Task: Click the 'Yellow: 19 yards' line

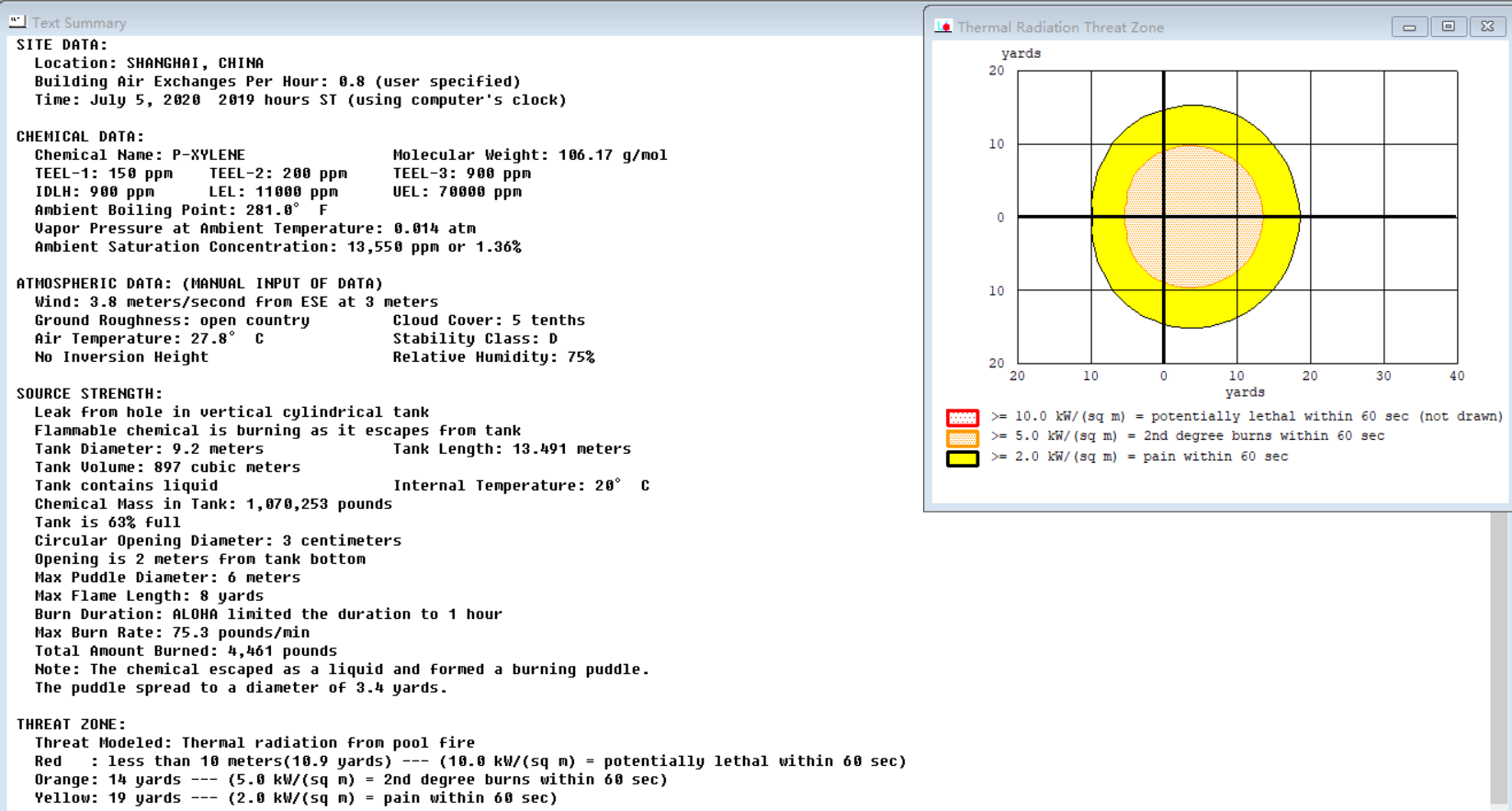Action: click(x=296, y=798)
